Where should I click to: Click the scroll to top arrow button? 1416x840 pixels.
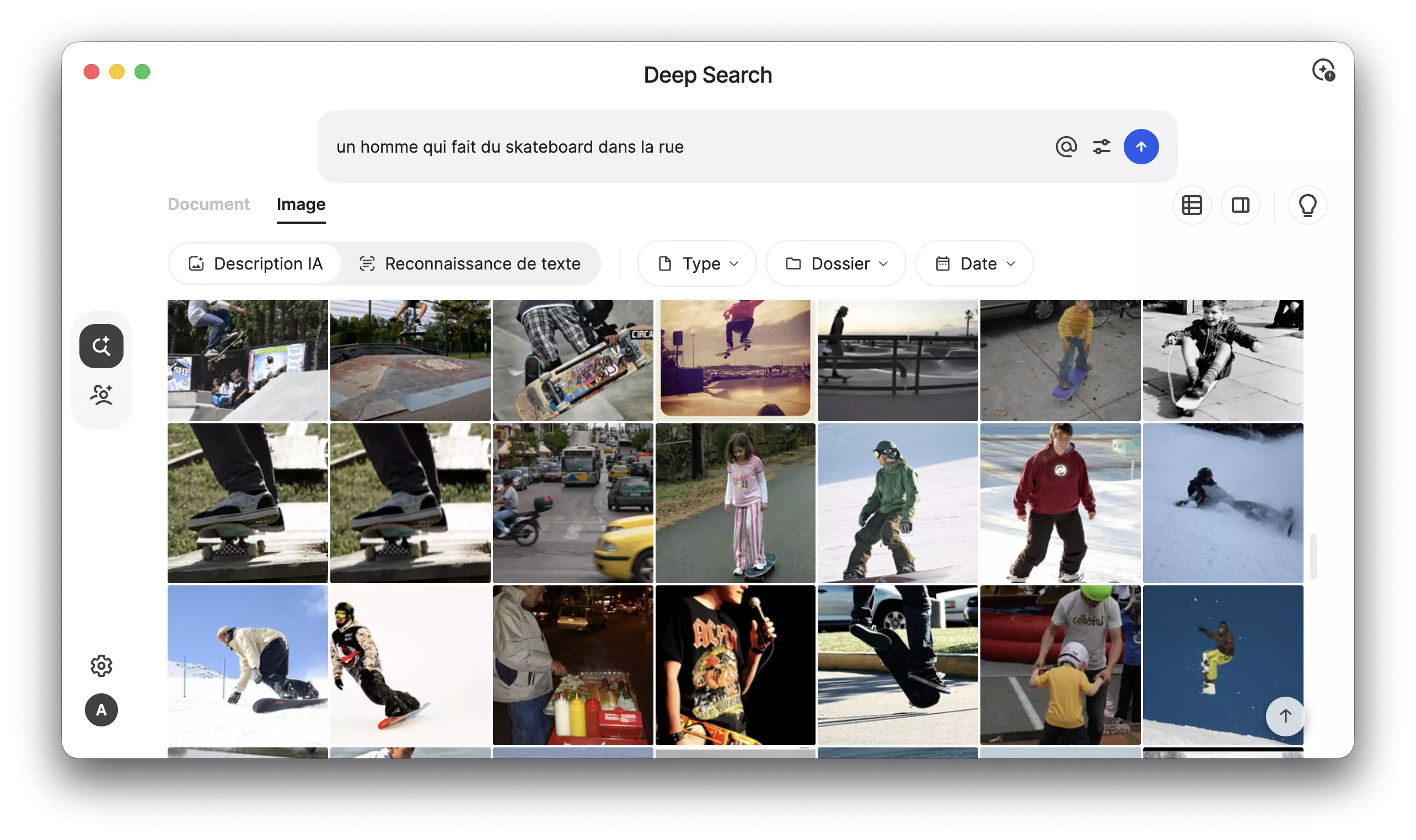1285,716
